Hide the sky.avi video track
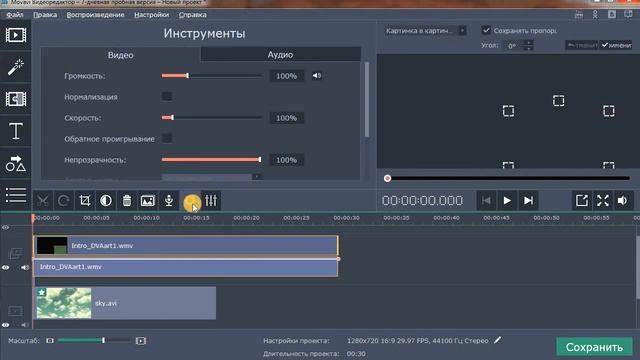640x360 pixels. (x=5, y=325)
